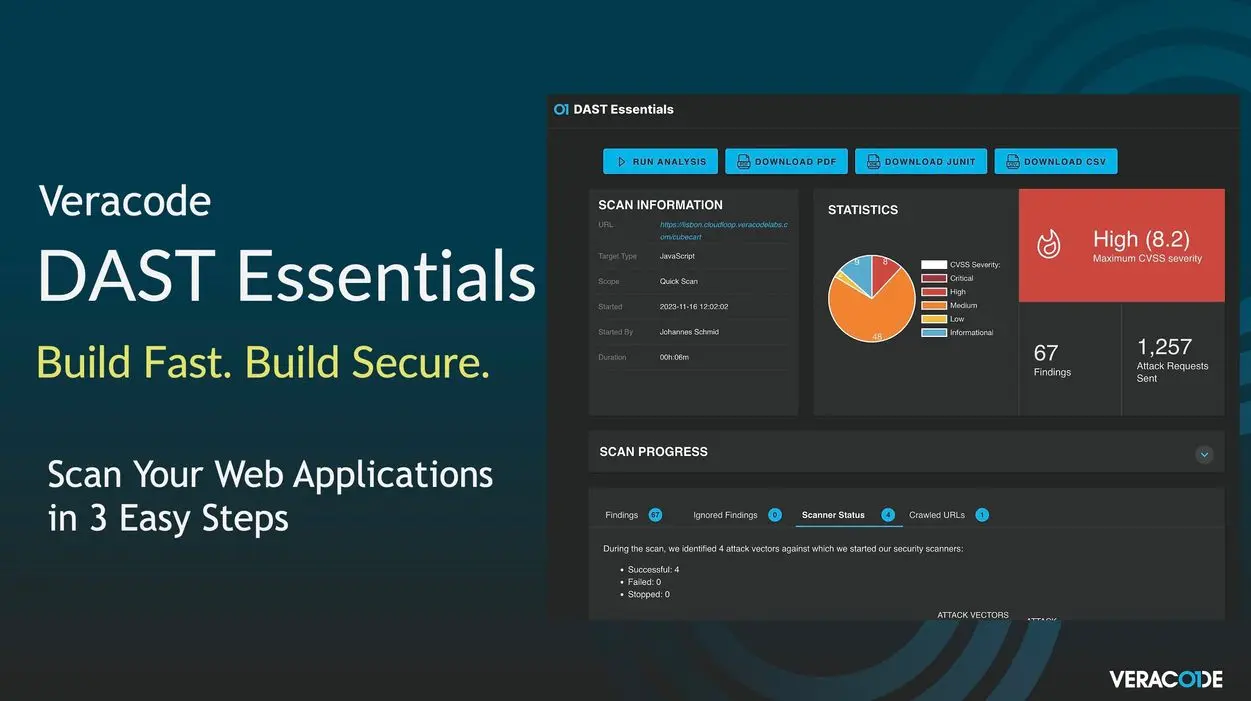Click the Failed: 0 list entry
This screenshot has height=701, width=1251.
[644, 582]
